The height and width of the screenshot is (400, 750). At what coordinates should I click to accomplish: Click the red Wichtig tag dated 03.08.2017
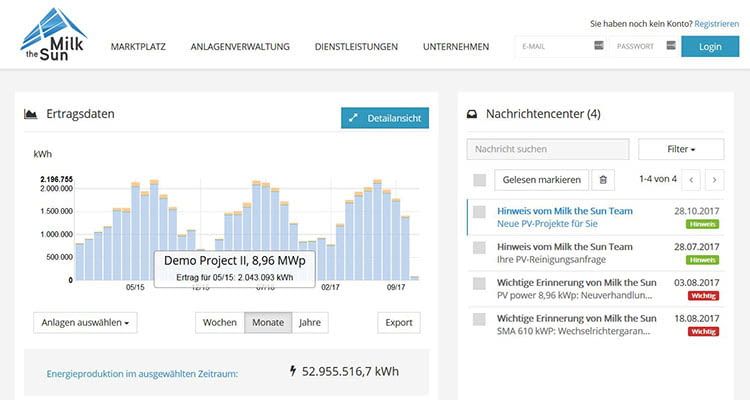[x=703, y=296]
